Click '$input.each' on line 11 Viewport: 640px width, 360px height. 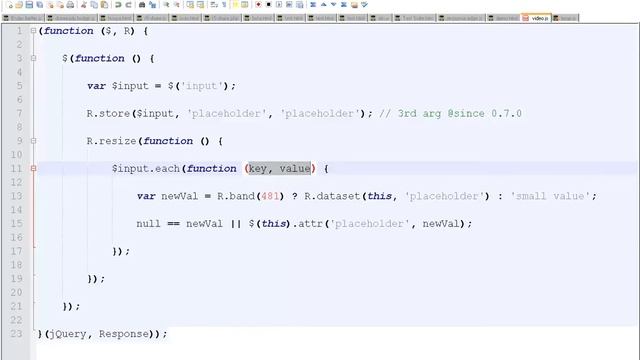[x=146, y=169]
